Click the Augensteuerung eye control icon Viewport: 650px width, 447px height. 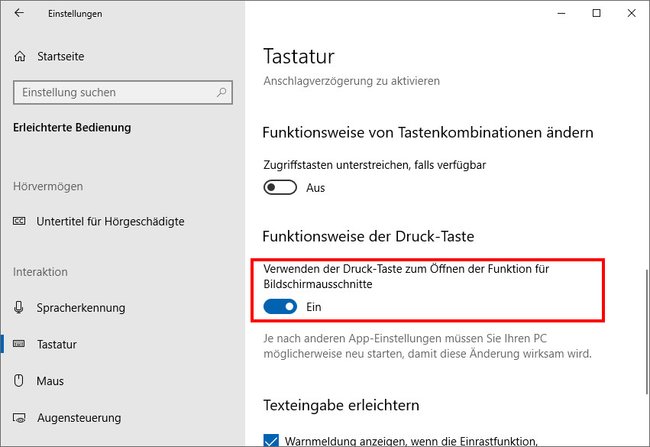(19, 418)
